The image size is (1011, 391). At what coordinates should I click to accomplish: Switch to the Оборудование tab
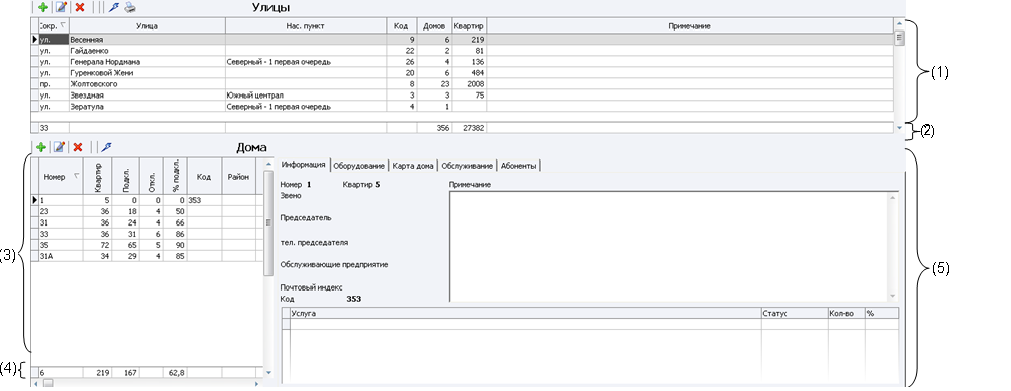pyautogui.click(x=359, y=166)
